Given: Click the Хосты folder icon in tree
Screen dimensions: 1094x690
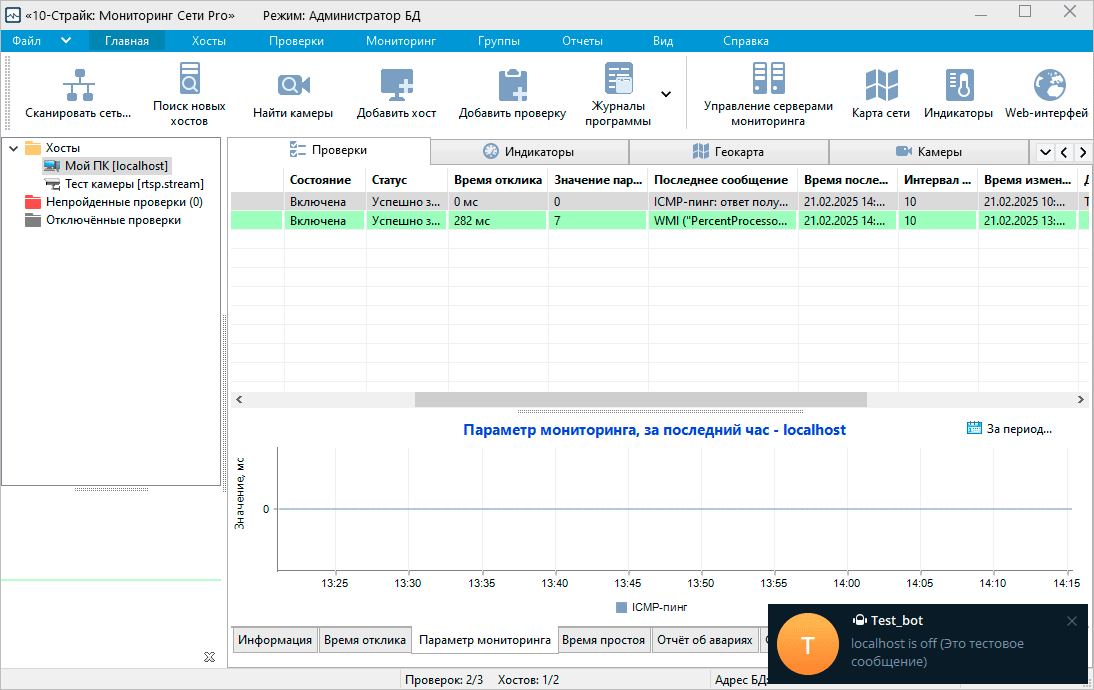Looking at the screenshot, I should click(33, 148).
